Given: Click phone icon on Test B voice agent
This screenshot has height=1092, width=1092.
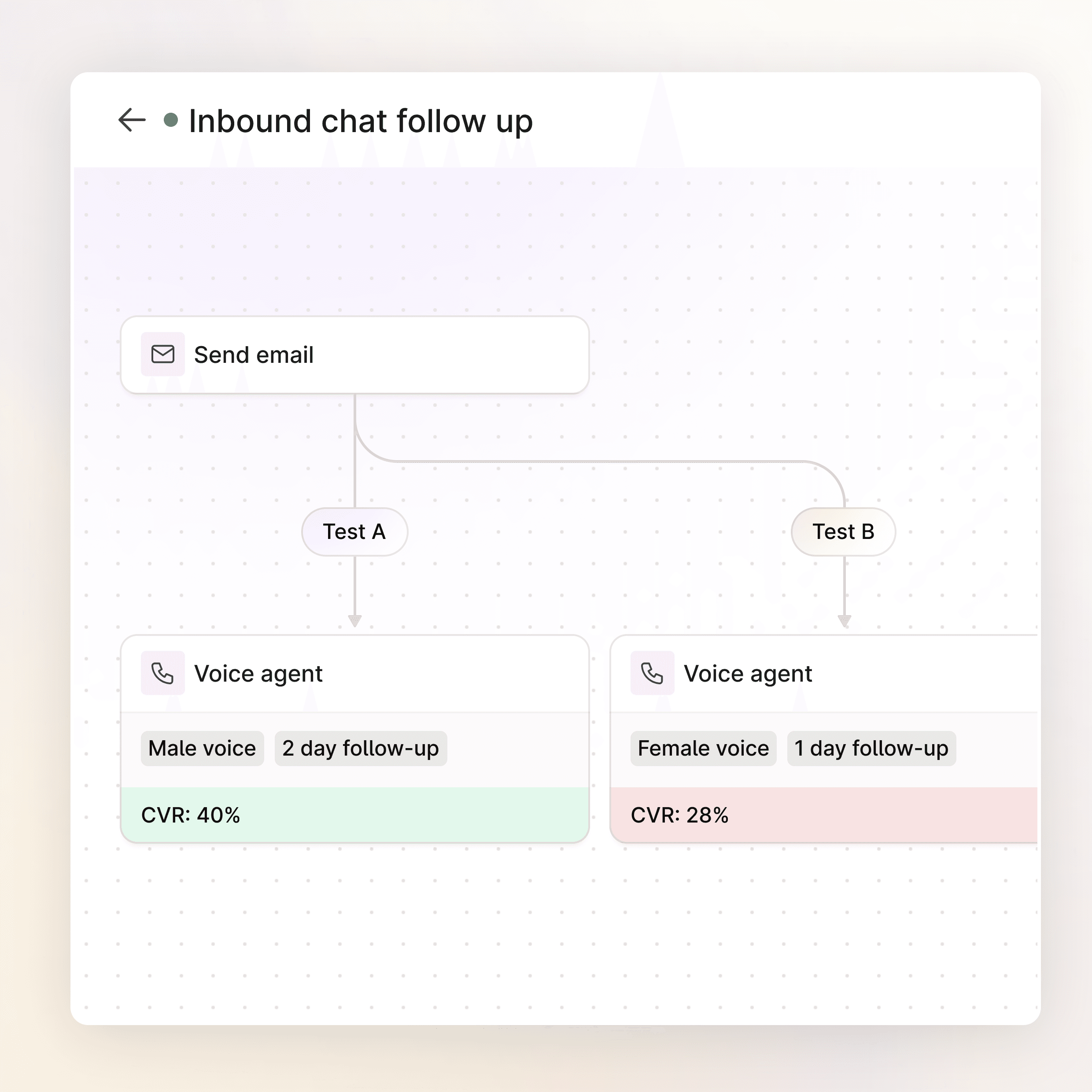Looking at the screenshot, I should tap(652, 673).
